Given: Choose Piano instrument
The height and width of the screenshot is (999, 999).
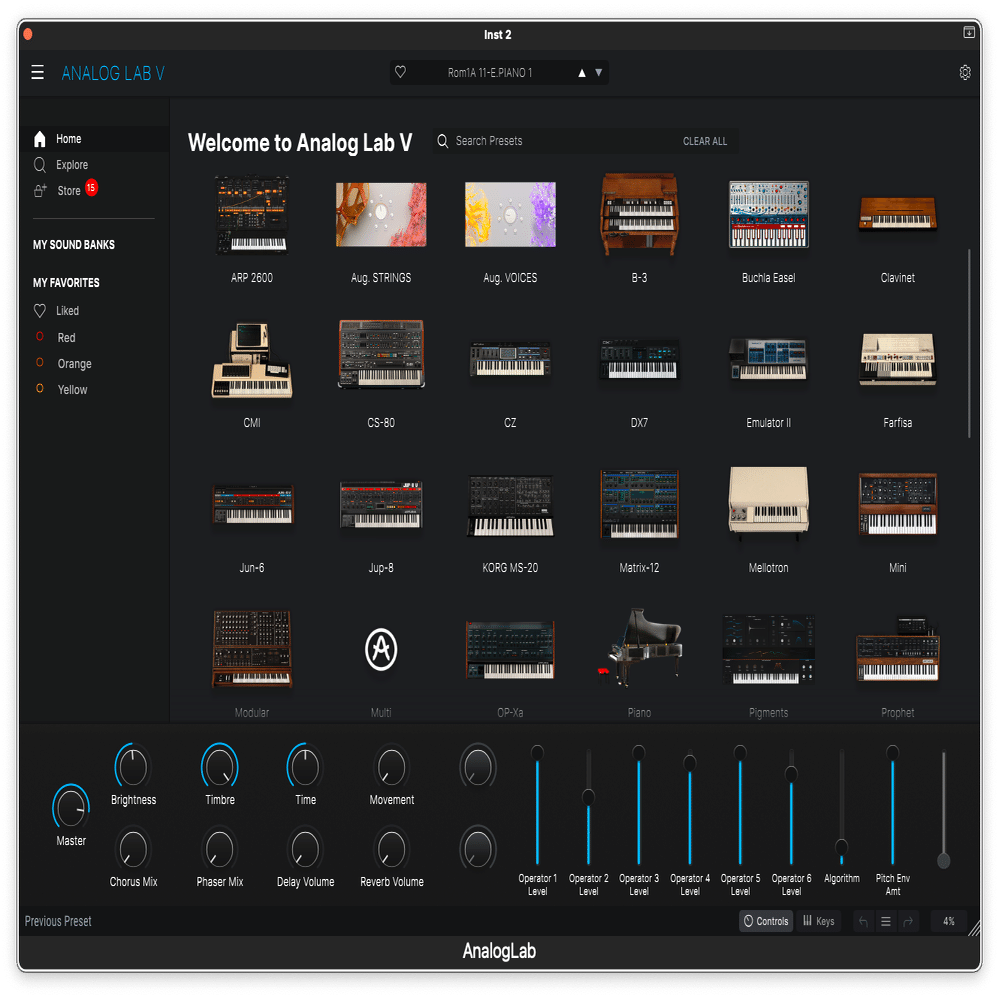Looking at the screenshot, I should 640,648.
